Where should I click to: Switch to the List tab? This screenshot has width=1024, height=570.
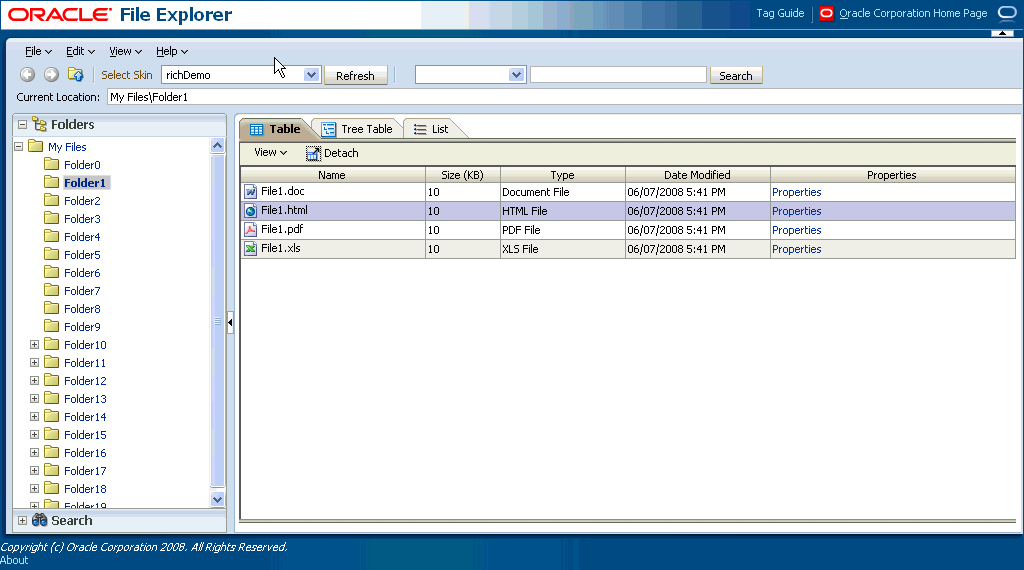432,129
